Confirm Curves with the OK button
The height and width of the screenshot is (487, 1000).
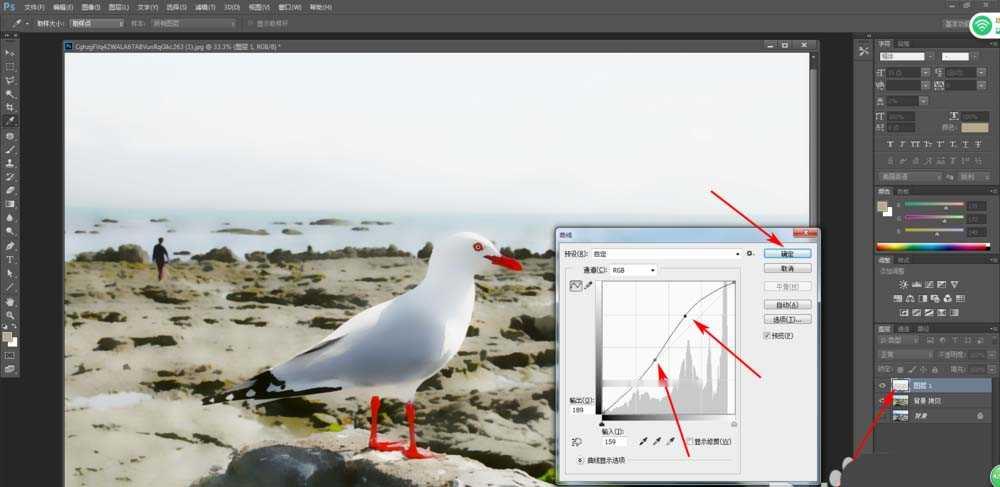click(788, 254)
